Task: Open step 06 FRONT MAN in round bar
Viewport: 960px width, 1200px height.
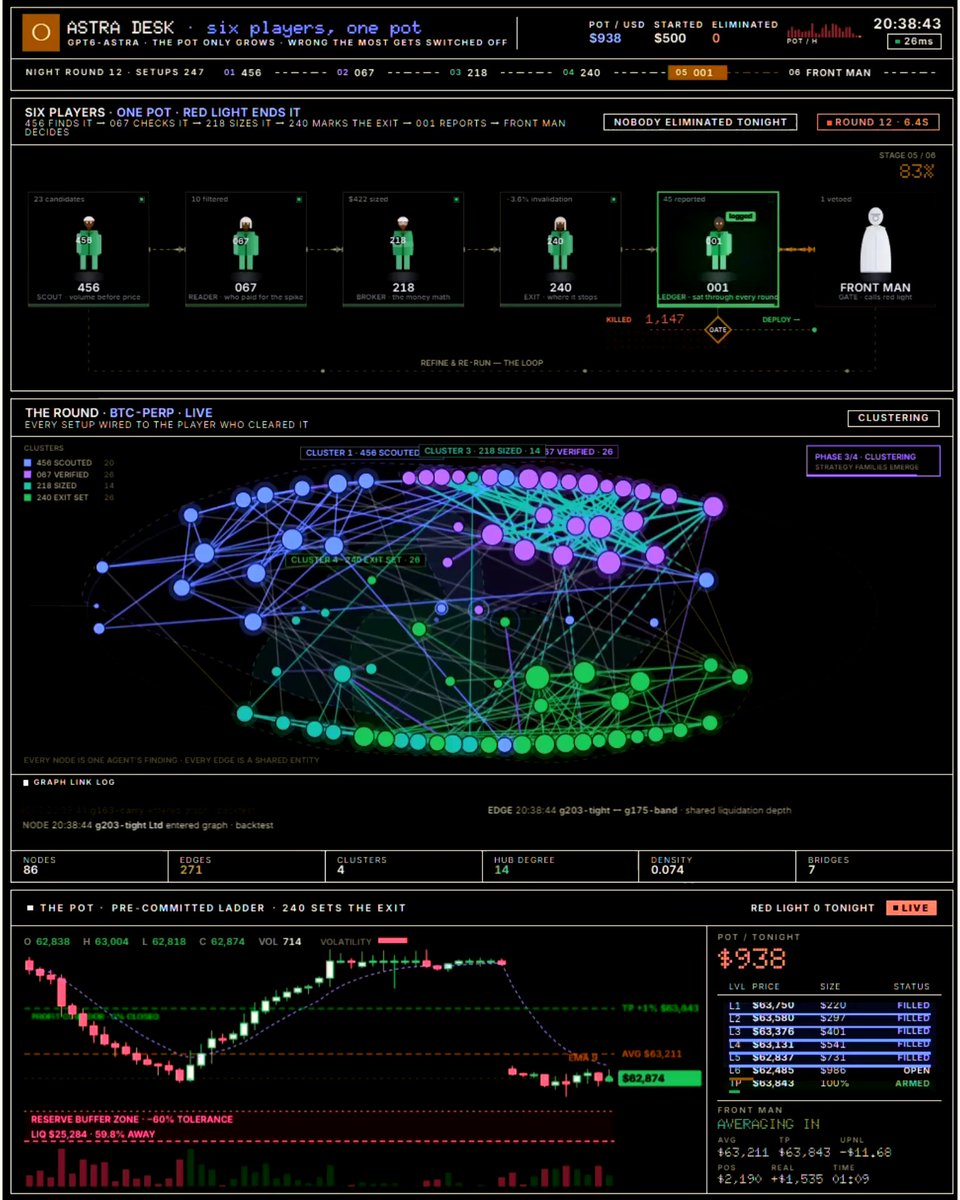Action: coord(832,73)
